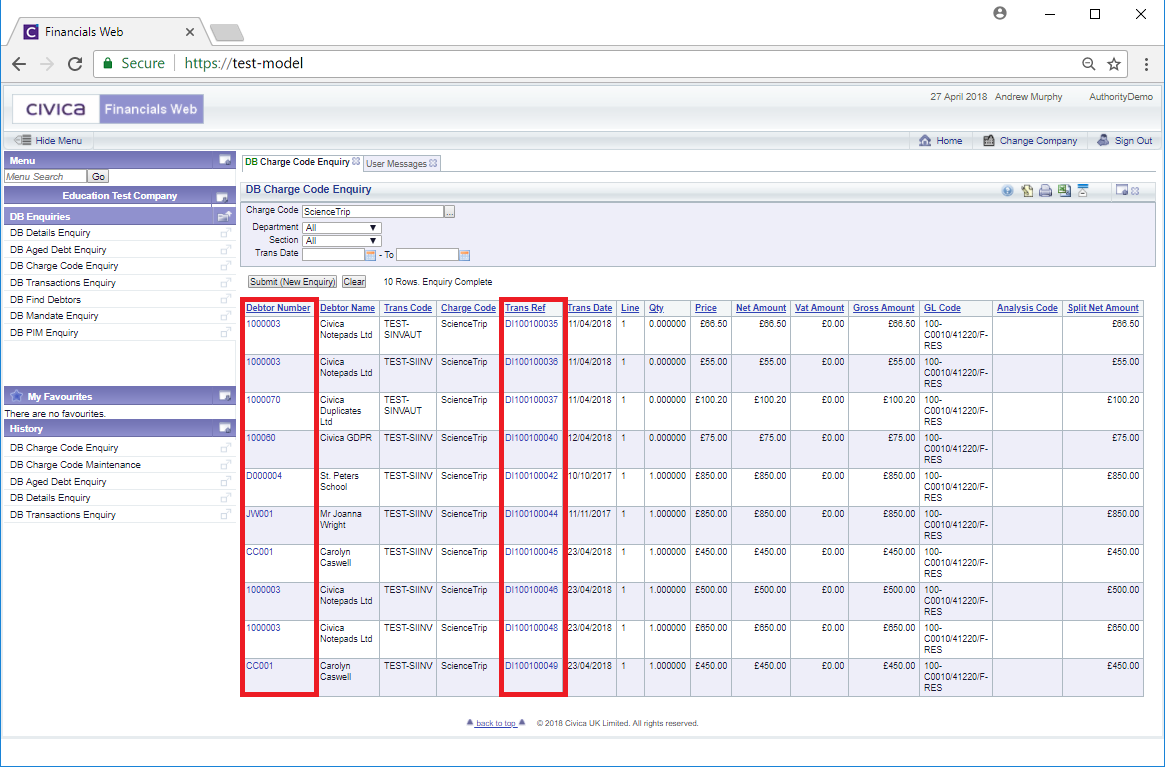The image size is (1165, 767).
Task: Open calendar for Trans Date To field
Action: coord(464,255)
